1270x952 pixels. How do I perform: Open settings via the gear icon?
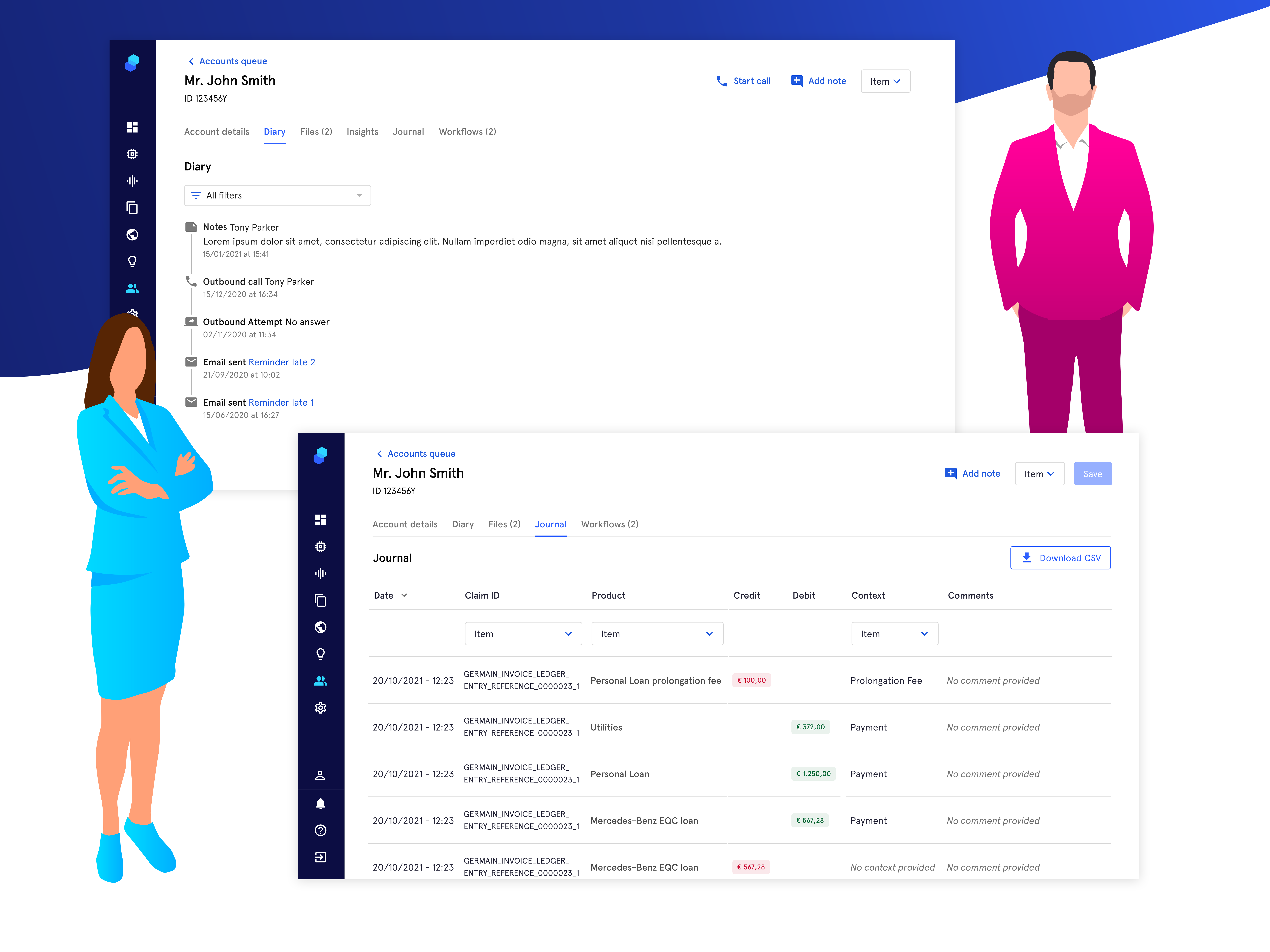pos(321,707)
